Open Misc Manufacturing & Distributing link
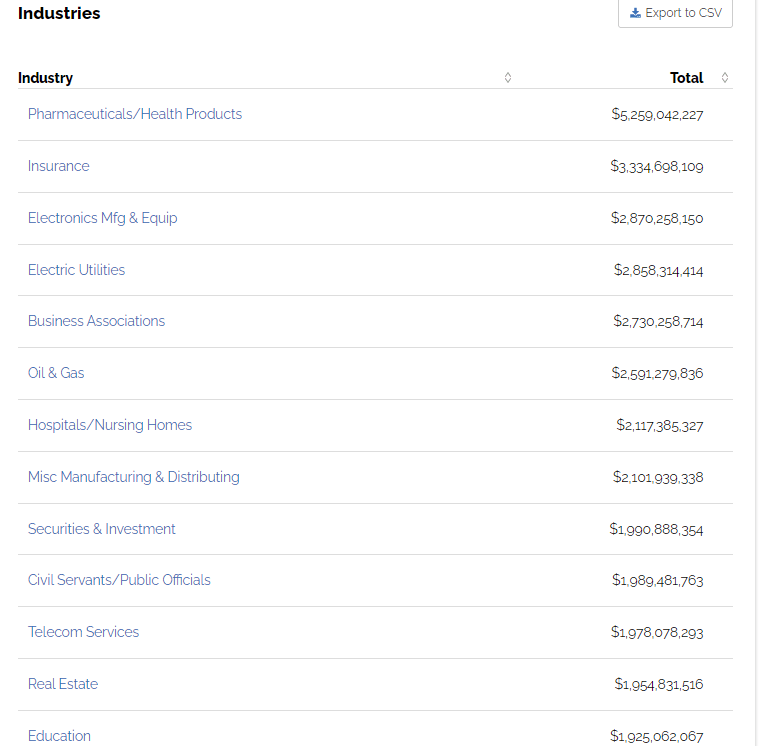 pos(134,477)
